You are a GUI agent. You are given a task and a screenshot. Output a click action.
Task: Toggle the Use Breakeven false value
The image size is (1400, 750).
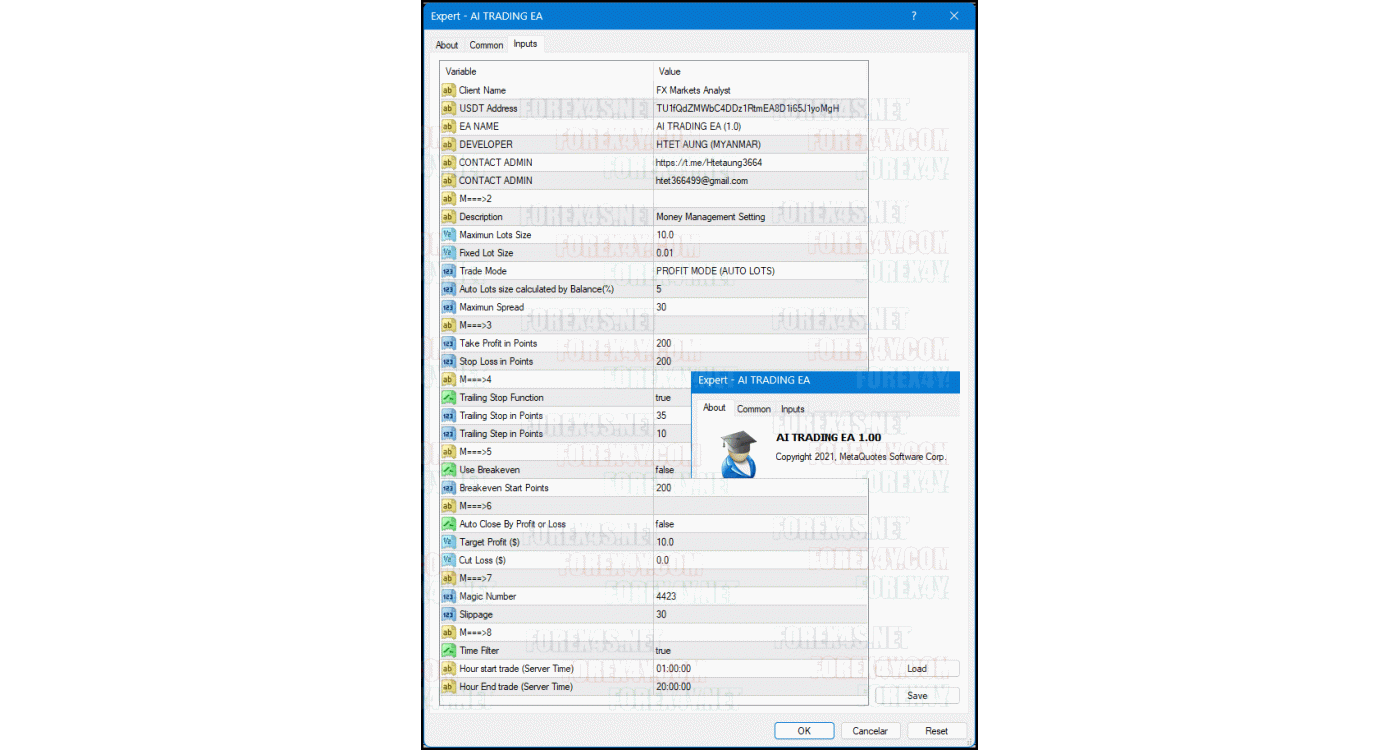[x=664, y=470]
